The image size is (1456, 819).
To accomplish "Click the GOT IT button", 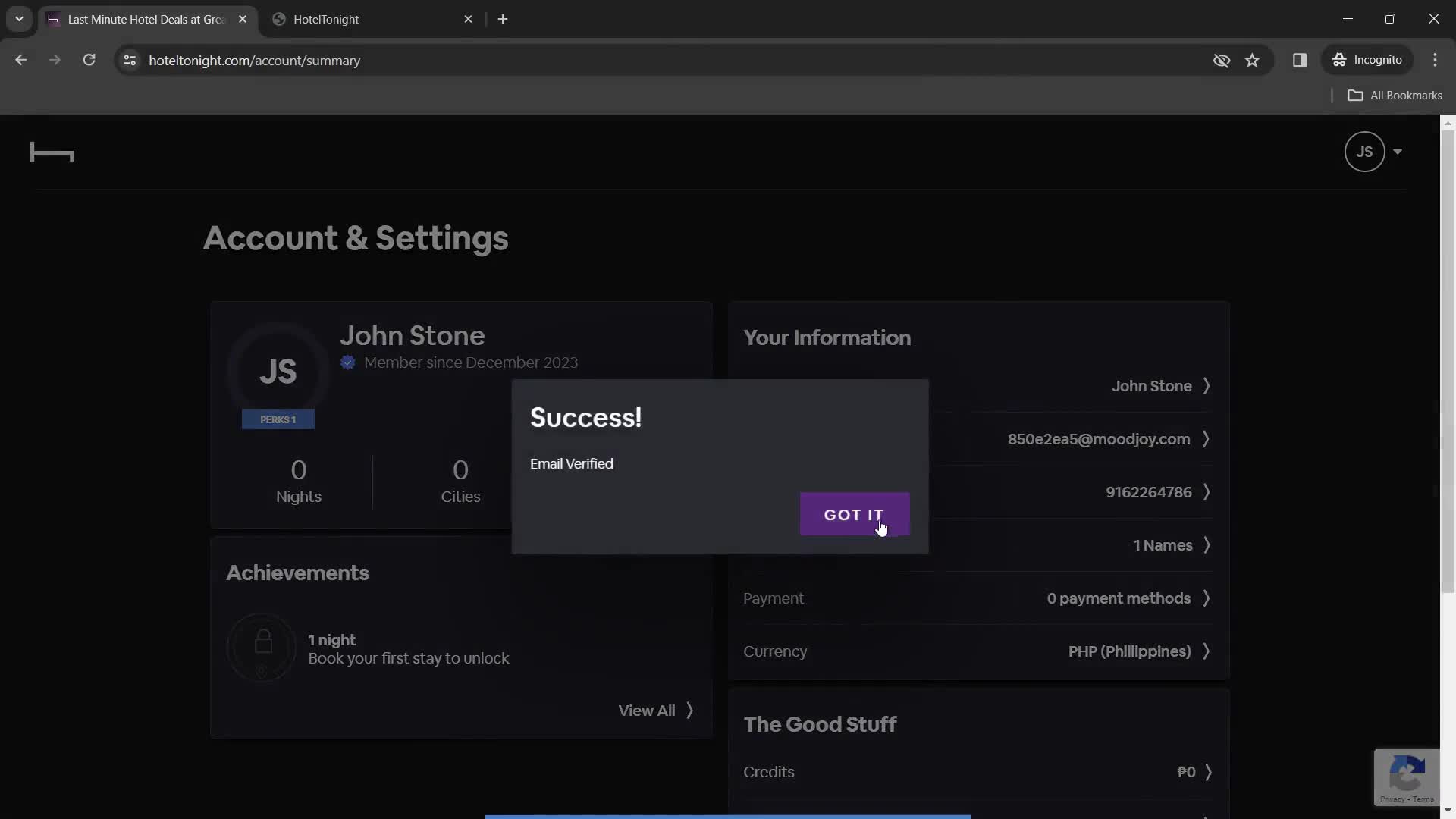I will pos(855,514).
